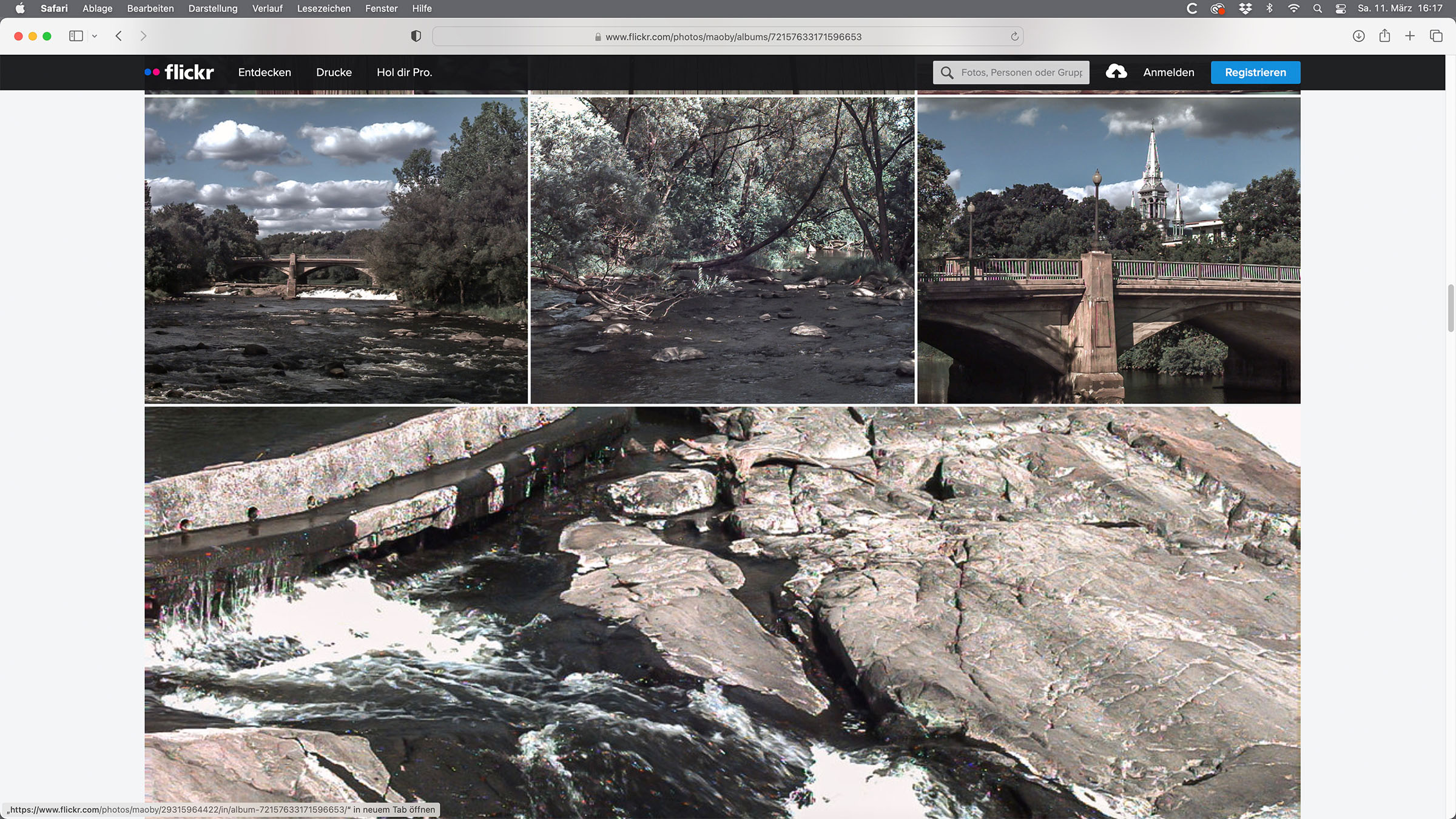Click the lock icon in address bar
1456x819 pixels.
(x=598, y=36)
